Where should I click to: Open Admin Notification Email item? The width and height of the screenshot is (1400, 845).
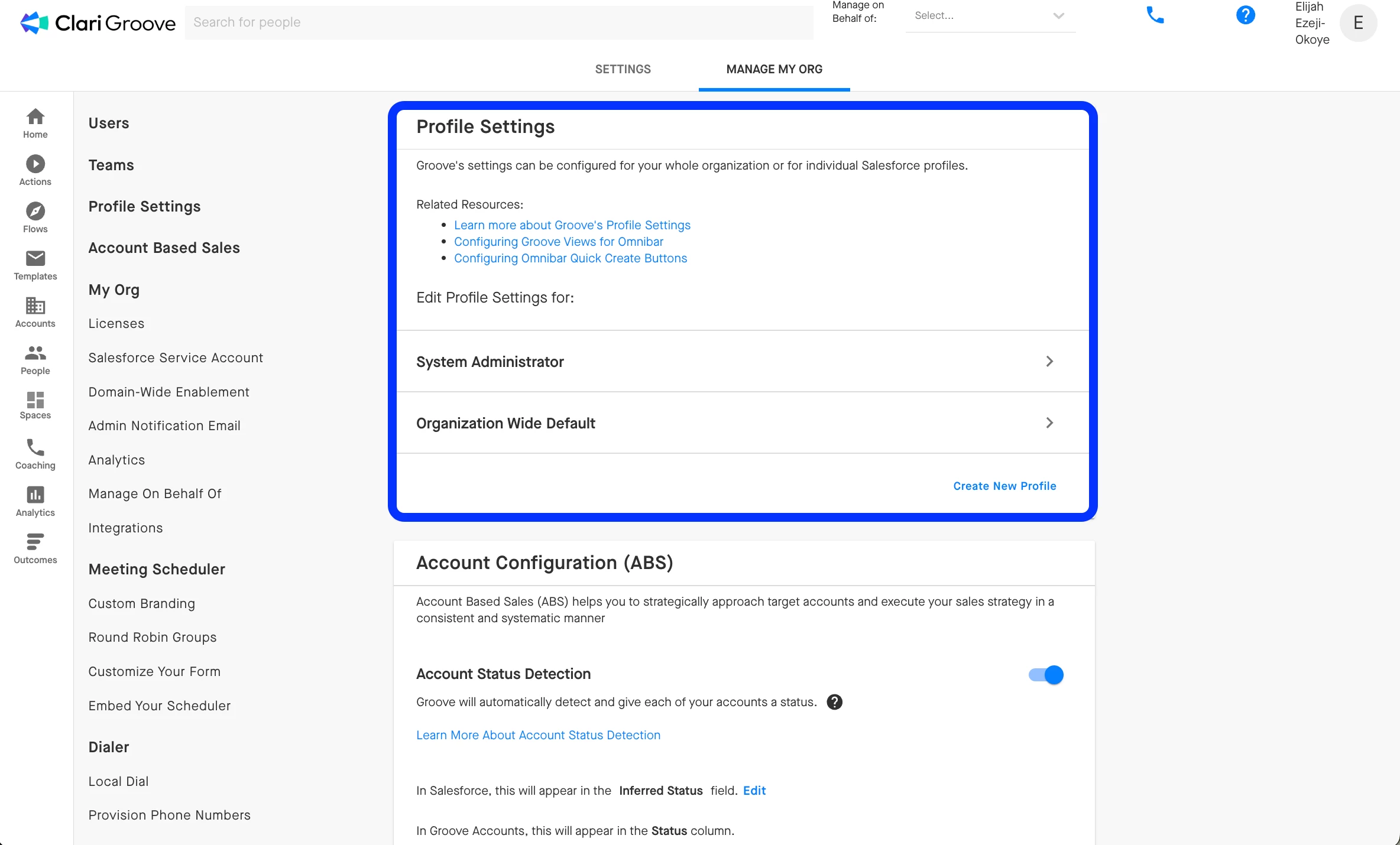coord(164,425)
